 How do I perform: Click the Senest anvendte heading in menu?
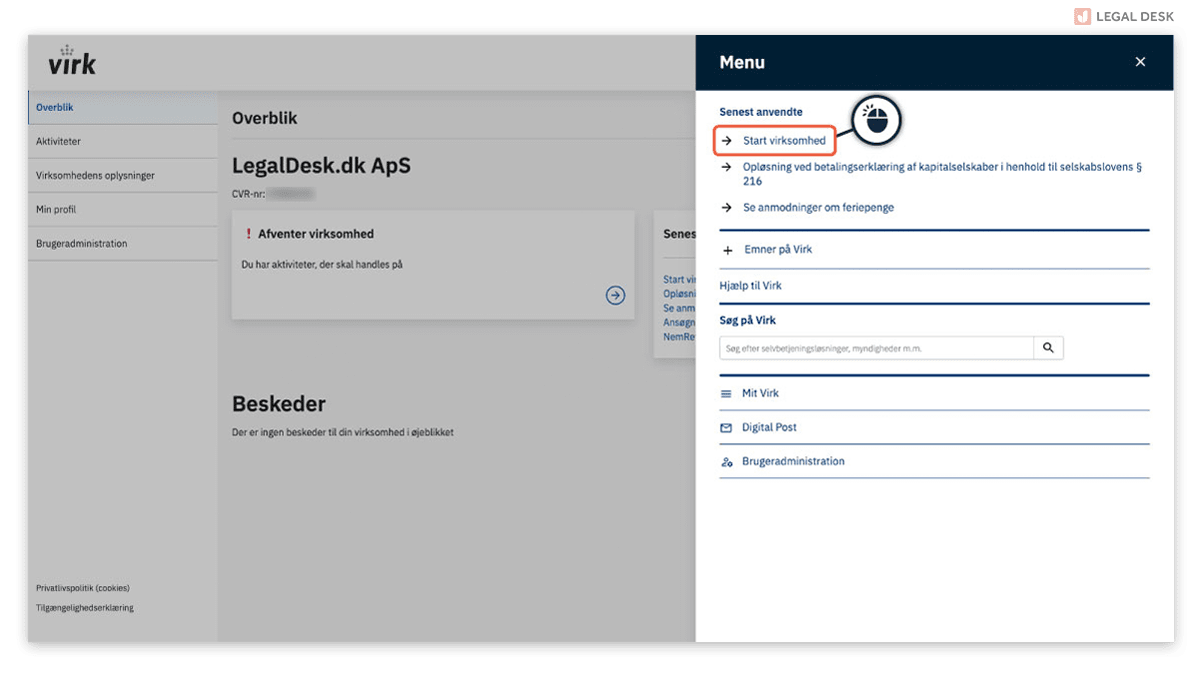click(x=761, y=112)
